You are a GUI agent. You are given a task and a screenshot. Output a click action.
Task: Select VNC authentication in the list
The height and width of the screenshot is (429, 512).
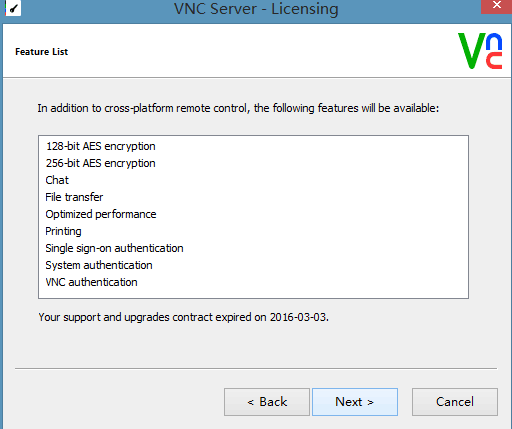coord(91,282)
